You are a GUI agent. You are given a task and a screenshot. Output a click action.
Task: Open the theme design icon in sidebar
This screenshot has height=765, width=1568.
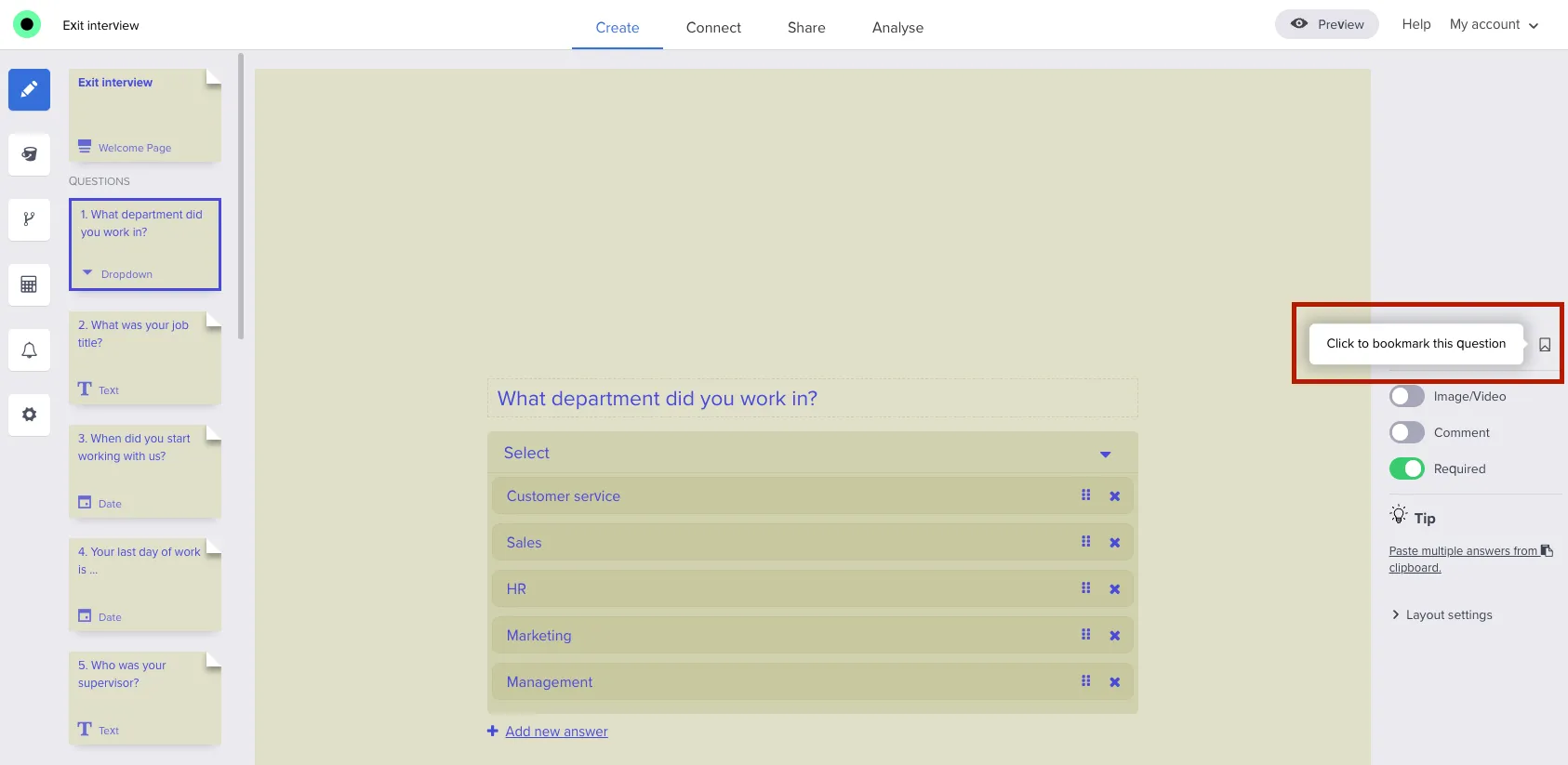(x=29, y=154)
